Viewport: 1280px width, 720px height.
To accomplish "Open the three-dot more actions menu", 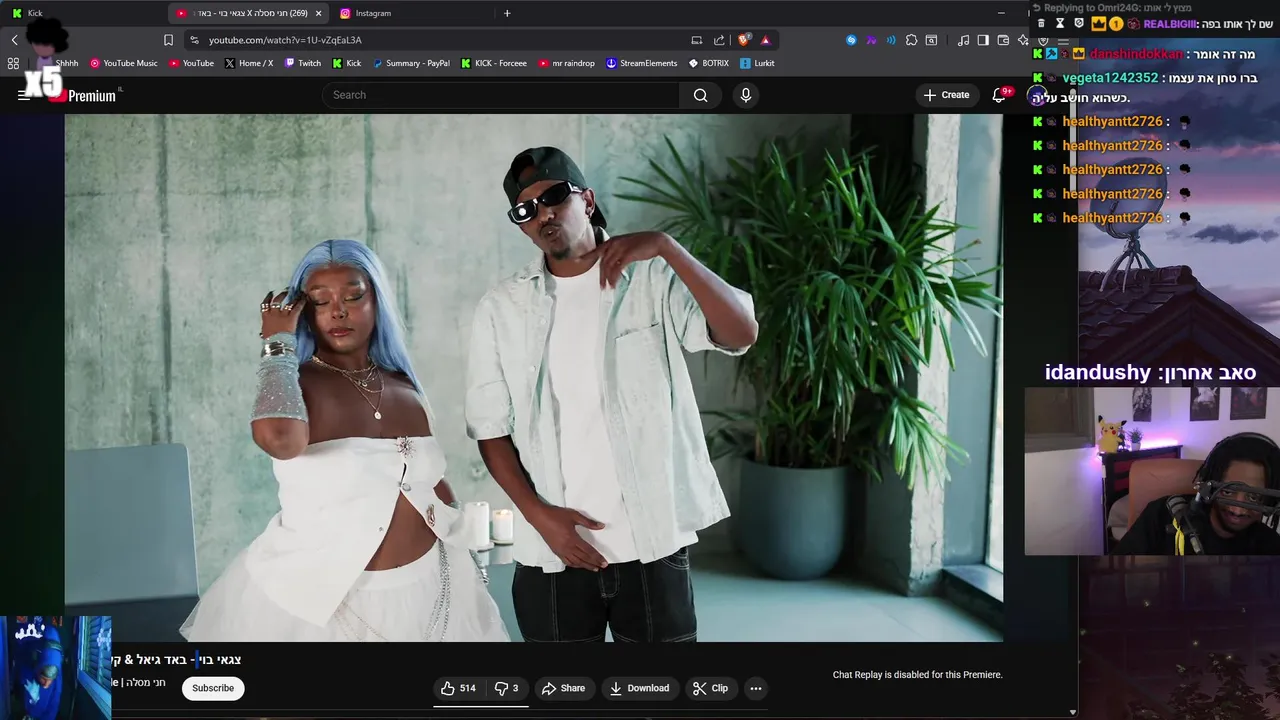I will pyautogui.click(x=756, y=688).
